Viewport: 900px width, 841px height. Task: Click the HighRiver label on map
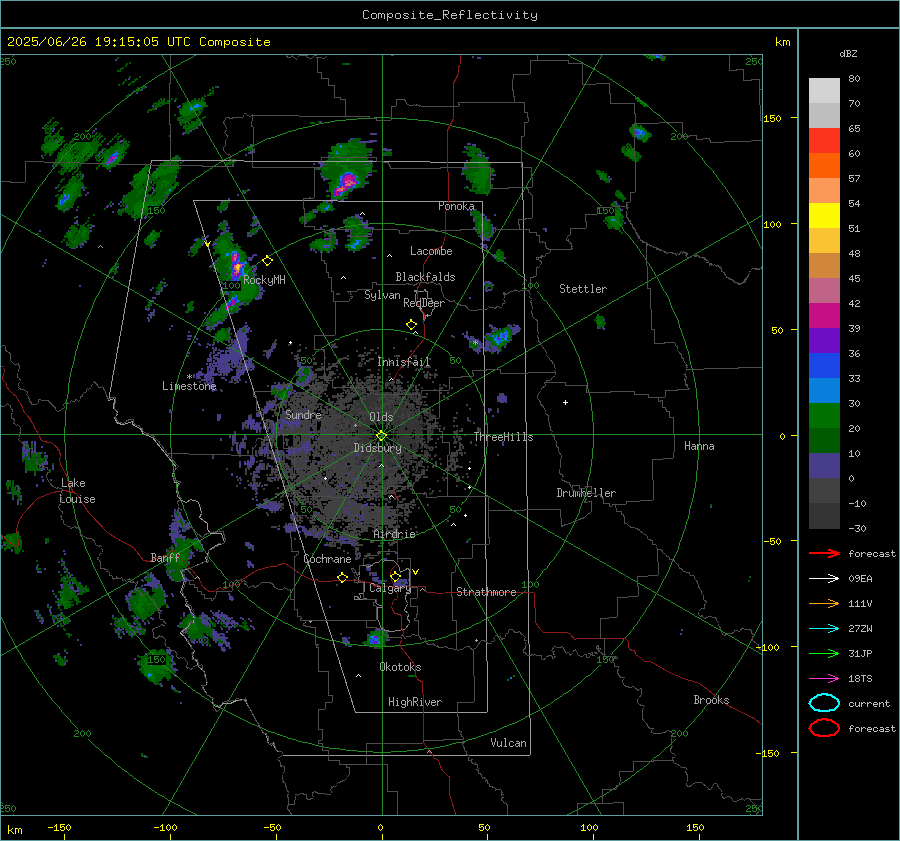pos(415,702)
